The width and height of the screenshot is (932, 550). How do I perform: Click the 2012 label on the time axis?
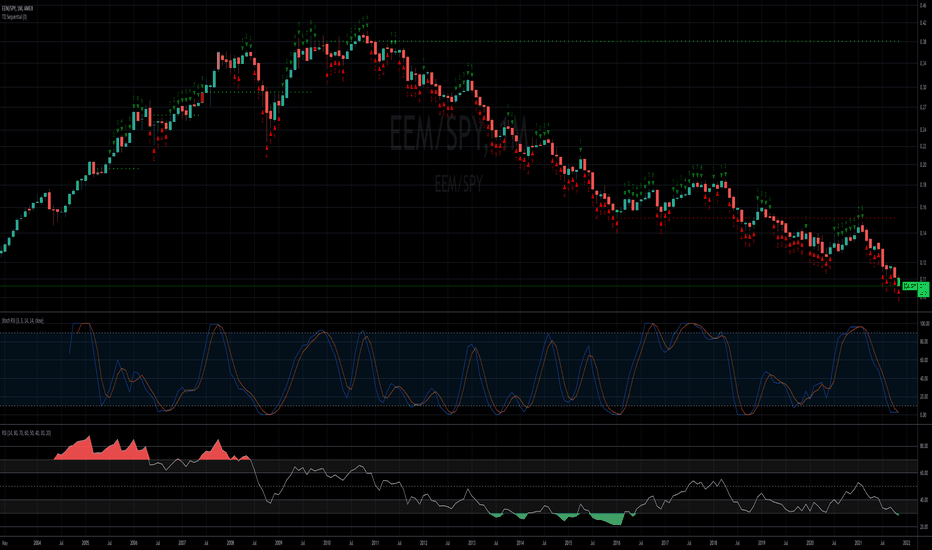423,543
